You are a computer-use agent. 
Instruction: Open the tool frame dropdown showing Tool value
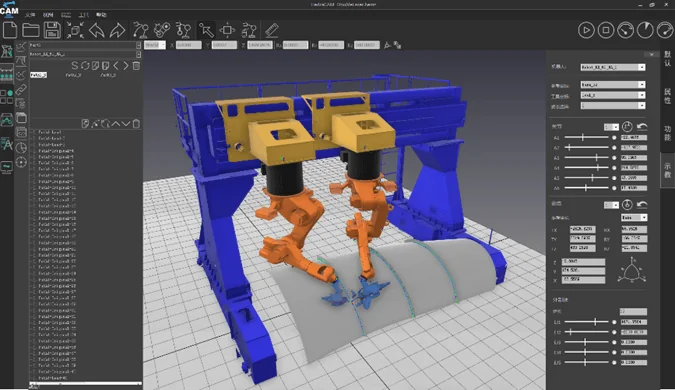[613, 95]
